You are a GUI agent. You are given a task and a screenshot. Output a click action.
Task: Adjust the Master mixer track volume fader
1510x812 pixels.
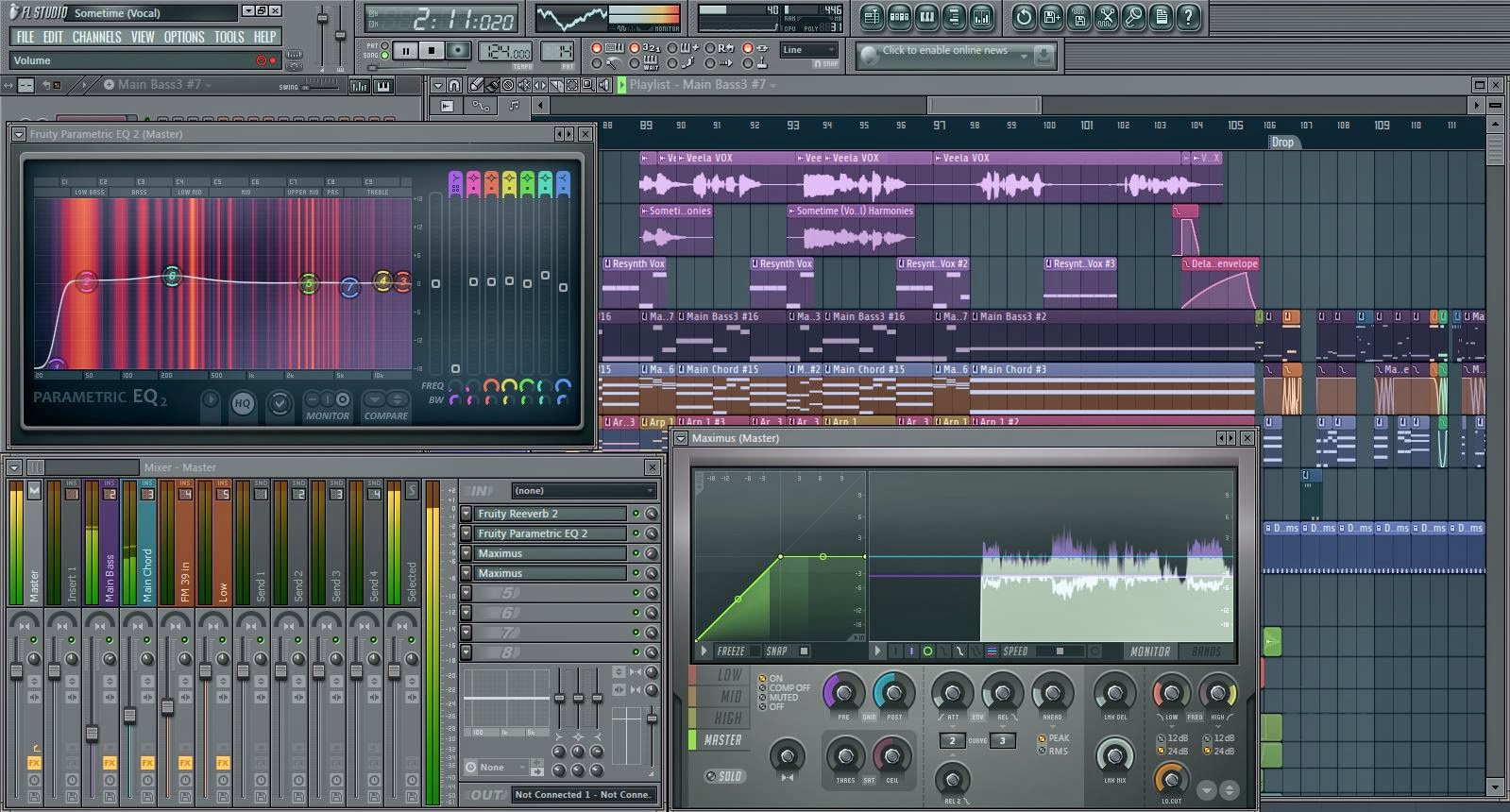(x=16, y=671)
